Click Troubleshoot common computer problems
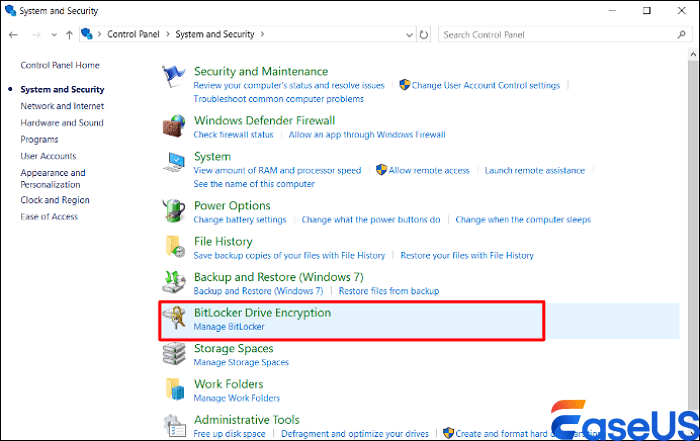 pos(279,99)
